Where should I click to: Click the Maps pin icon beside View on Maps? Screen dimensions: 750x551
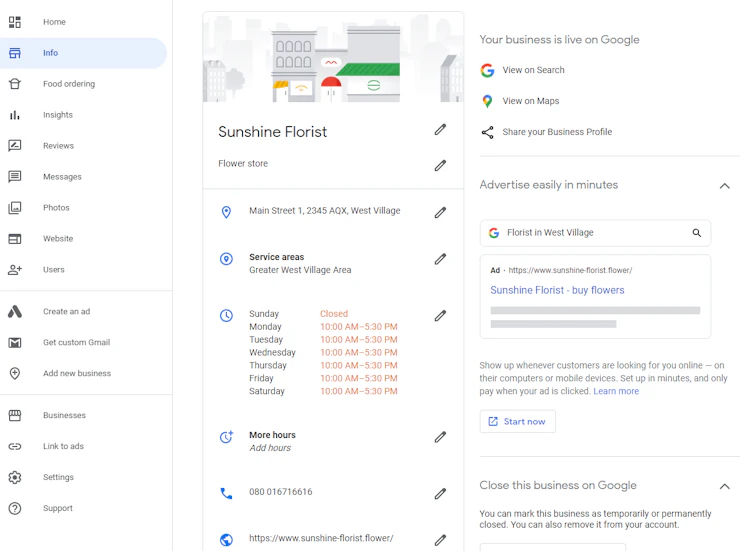(487, 101)
